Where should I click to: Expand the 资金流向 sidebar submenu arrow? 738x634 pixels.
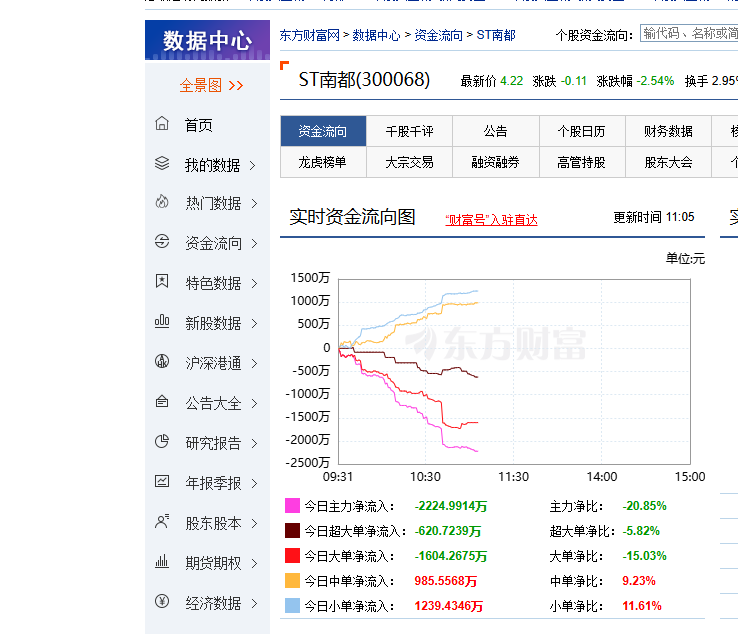coord(254,243)
